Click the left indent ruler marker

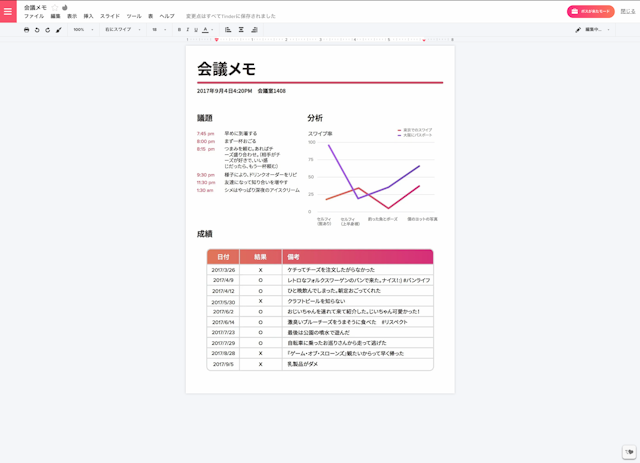[x=216, y=40]
